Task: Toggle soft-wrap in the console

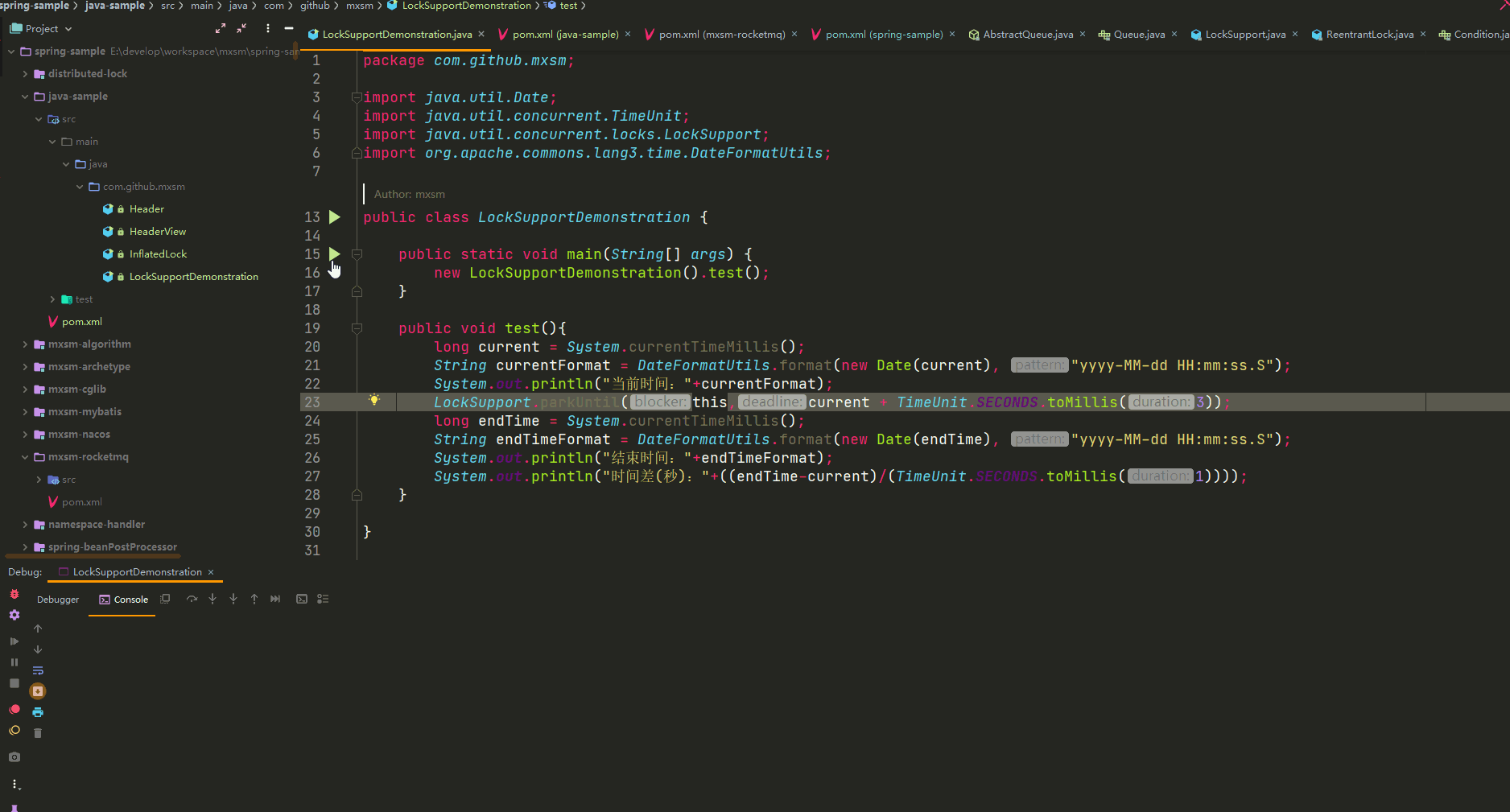Action: [38, 670]
